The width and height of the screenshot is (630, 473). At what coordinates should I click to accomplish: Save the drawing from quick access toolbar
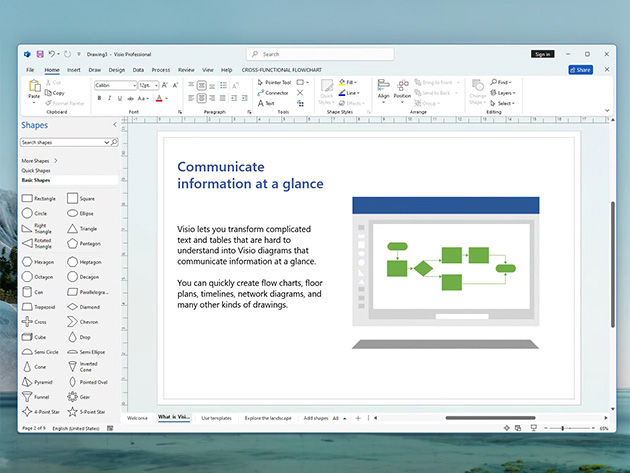click(39, 54)
